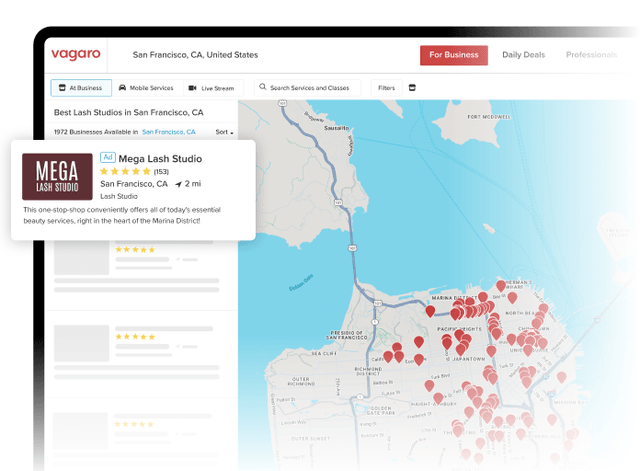Click the Mega Lash Studio description text

tap(122, 215)
